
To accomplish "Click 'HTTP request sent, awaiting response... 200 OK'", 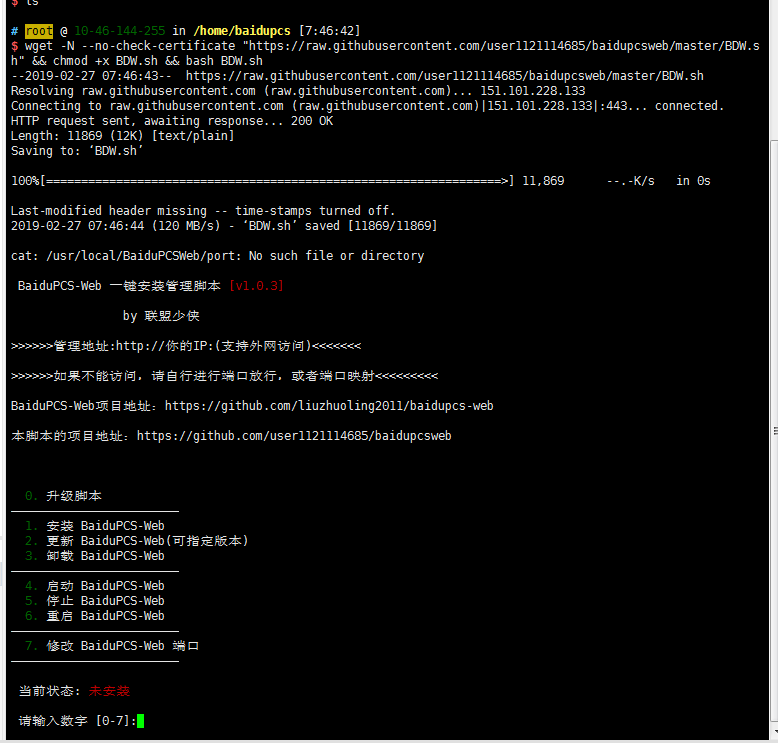I will tap(172, 121).
